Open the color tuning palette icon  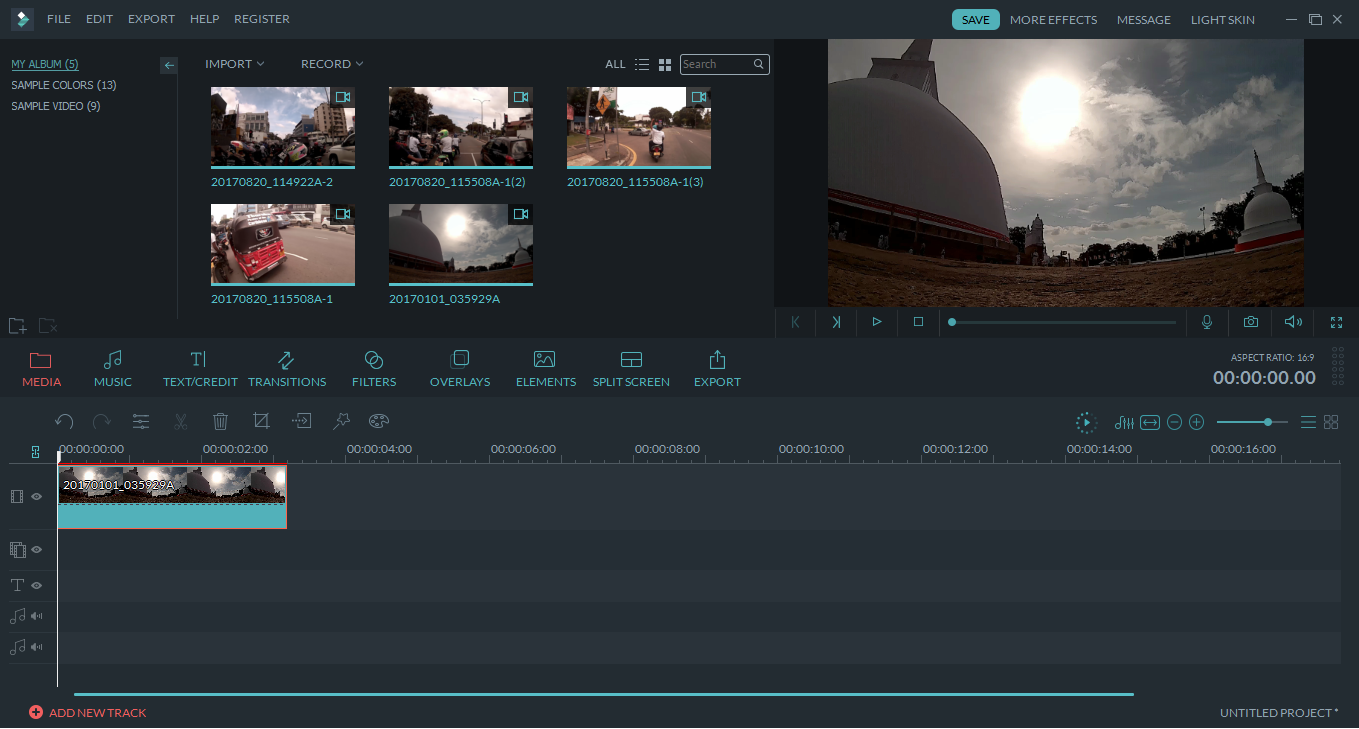(378, 421)
